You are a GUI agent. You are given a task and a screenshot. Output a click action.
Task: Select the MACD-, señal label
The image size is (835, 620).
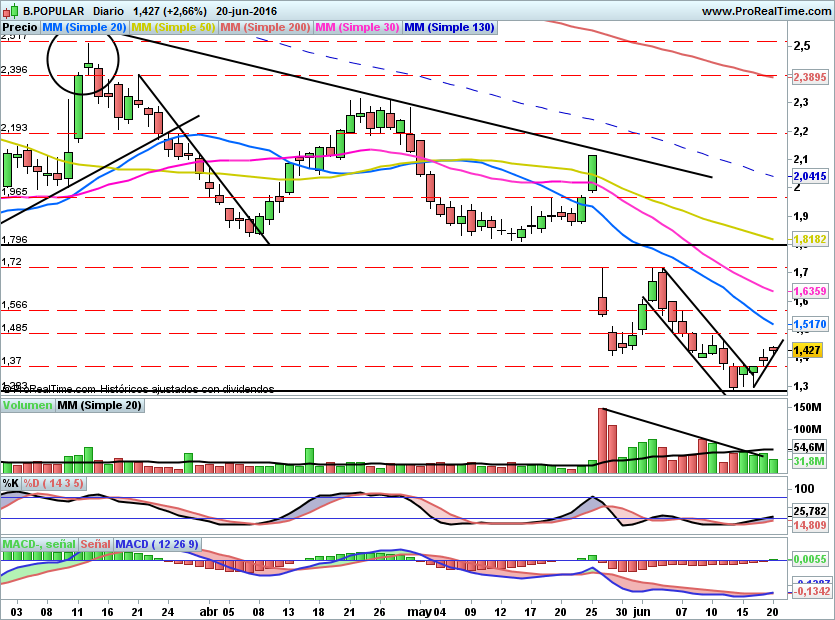[x=39, y=544]
